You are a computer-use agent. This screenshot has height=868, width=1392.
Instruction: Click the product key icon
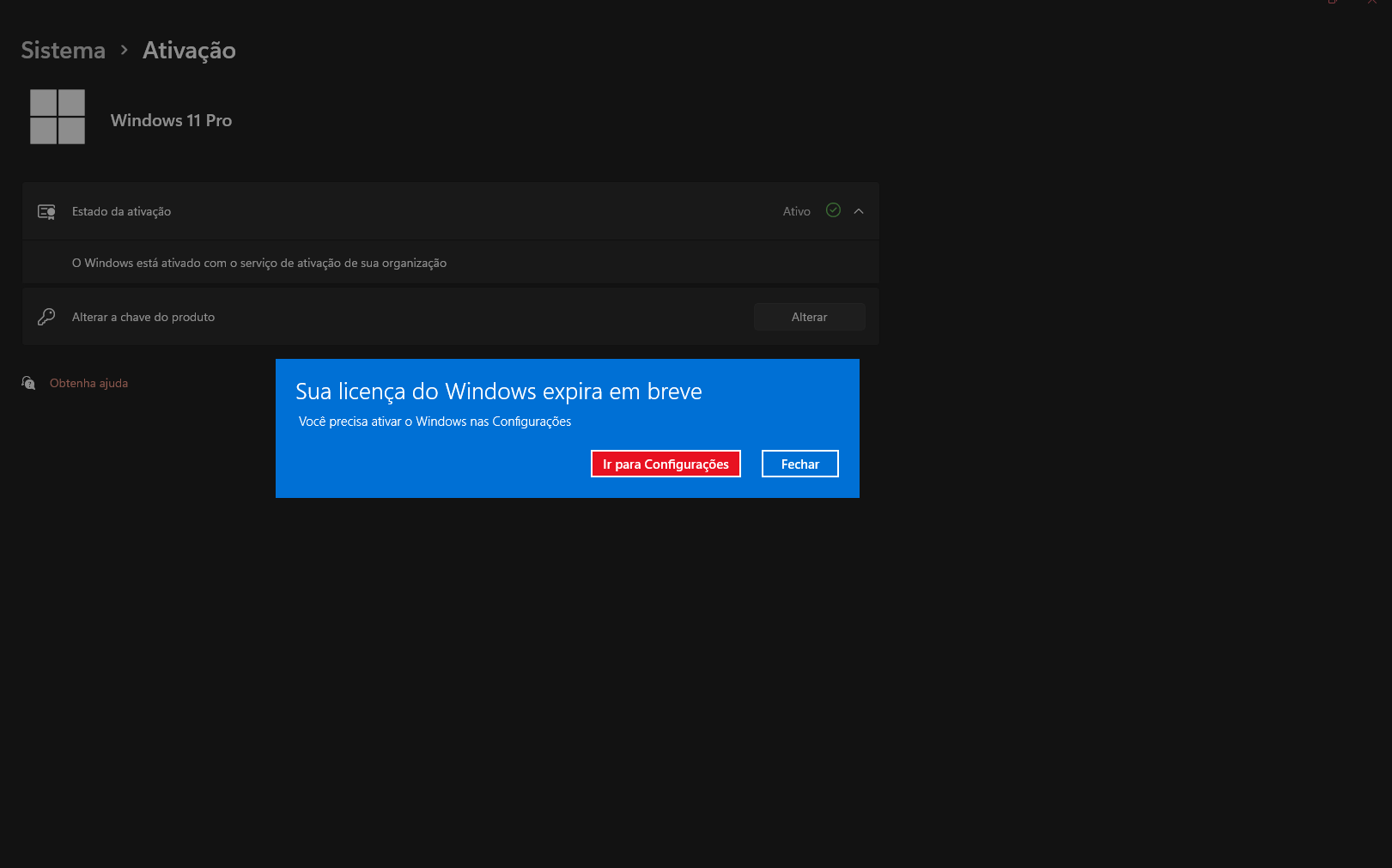pos(46,317)
